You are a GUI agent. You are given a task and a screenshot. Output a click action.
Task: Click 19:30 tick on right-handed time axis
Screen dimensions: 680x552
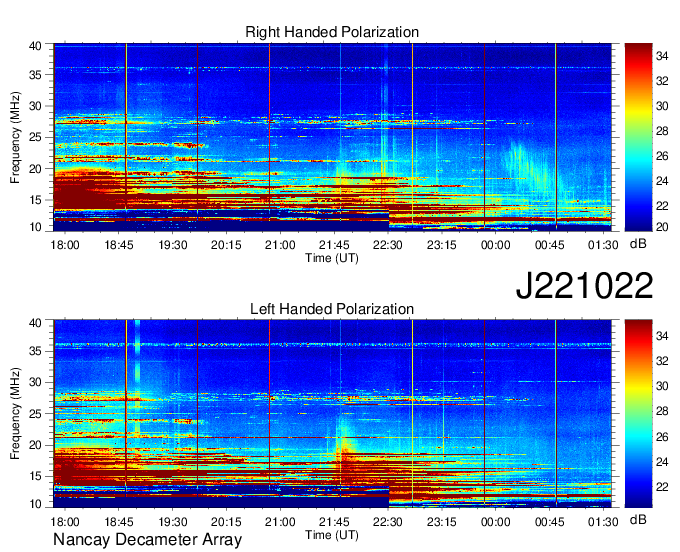click(x=173, y=245)
